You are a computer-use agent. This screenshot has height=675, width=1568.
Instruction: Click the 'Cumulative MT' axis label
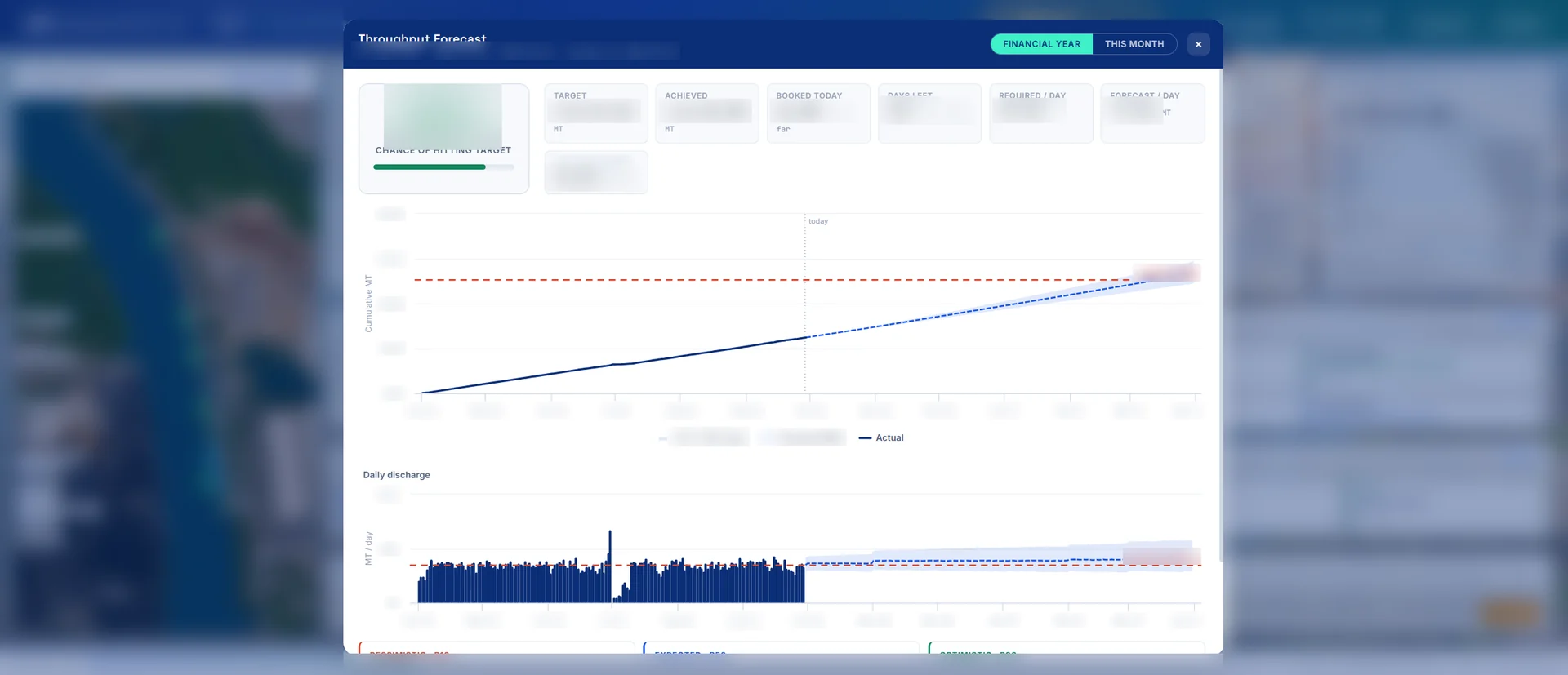(368, 304)
